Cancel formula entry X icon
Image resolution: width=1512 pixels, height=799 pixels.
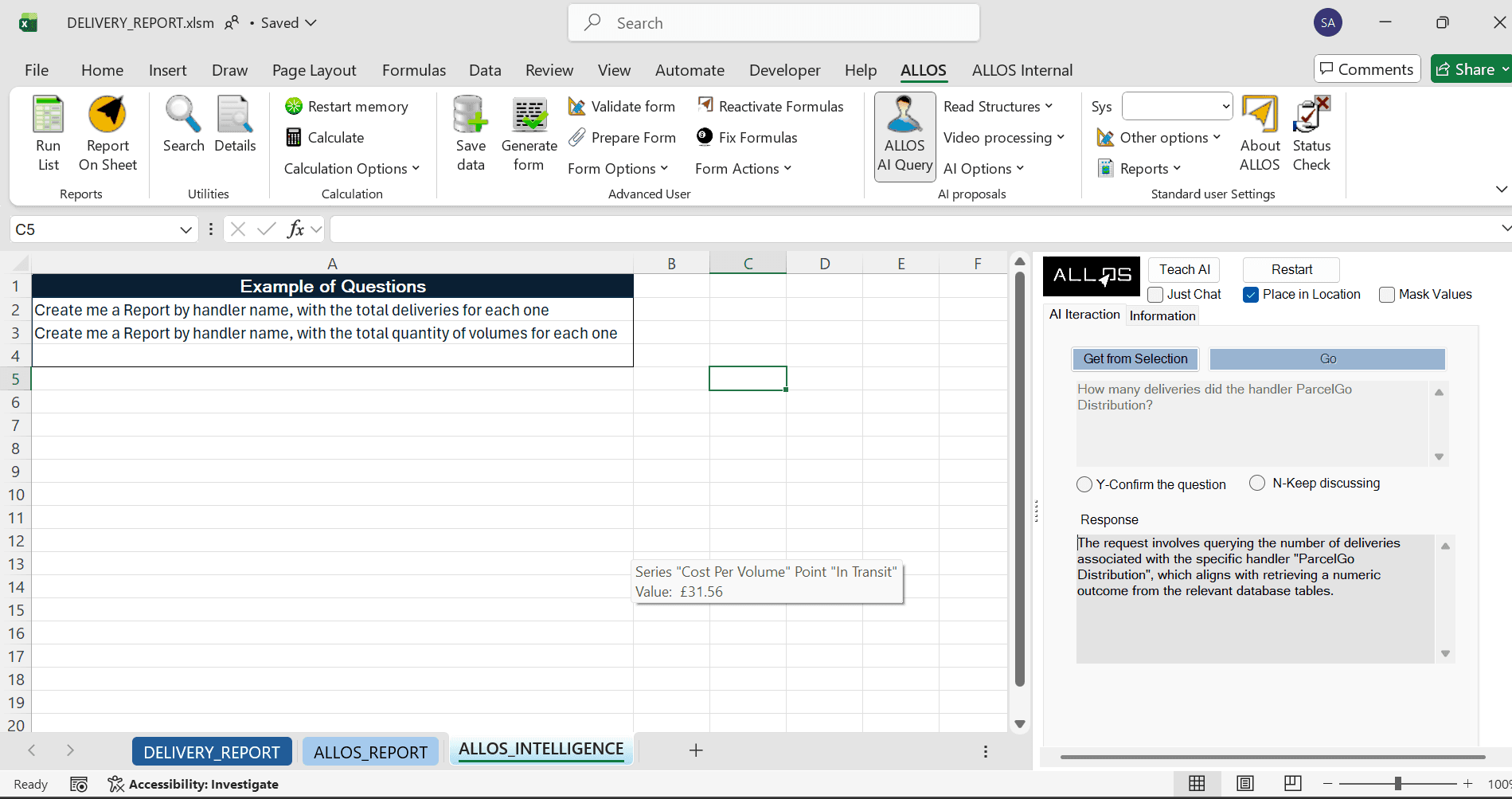click(237, 229)
